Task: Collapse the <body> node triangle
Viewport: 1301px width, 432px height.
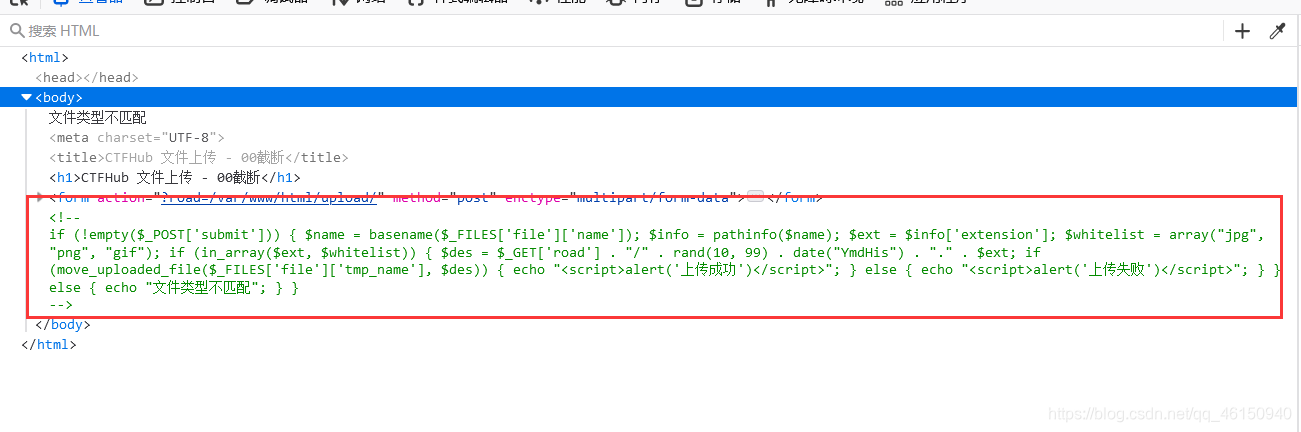Action: [27, 97]
